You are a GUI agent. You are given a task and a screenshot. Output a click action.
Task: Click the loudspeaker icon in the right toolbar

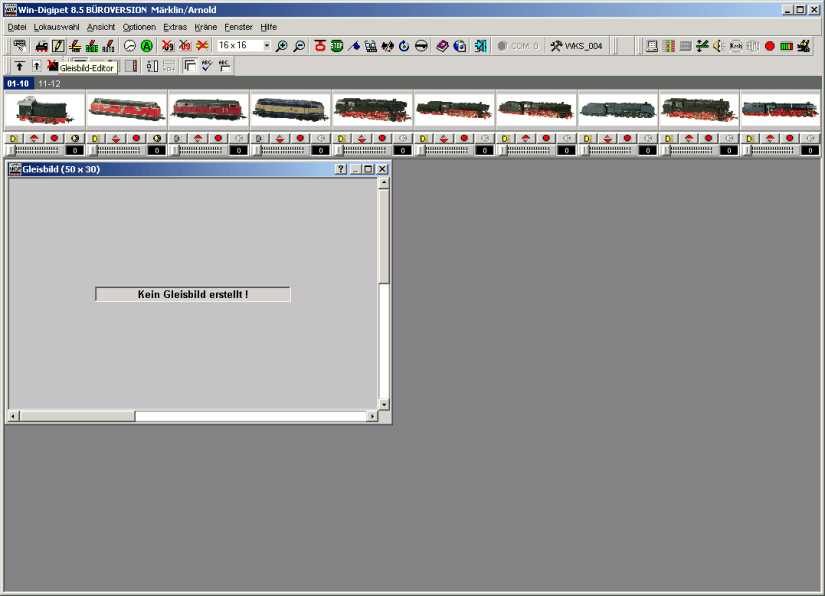coord(717,45)
